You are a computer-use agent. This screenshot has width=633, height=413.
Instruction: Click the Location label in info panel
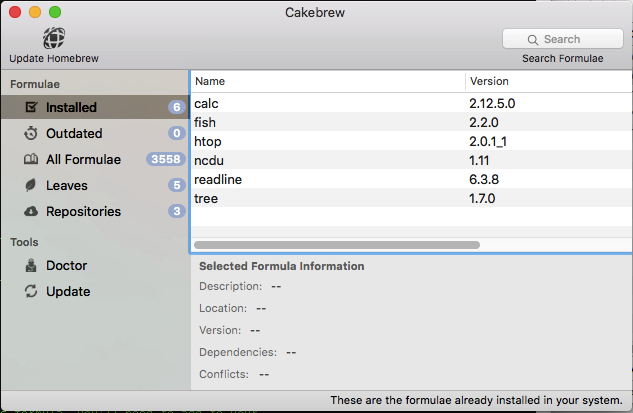point(223,308)
